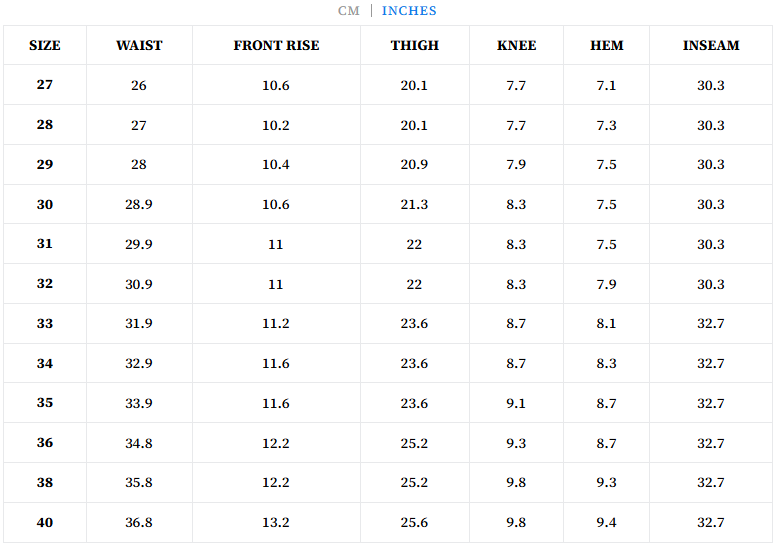Click the KNEE column header

pos(517,46)
